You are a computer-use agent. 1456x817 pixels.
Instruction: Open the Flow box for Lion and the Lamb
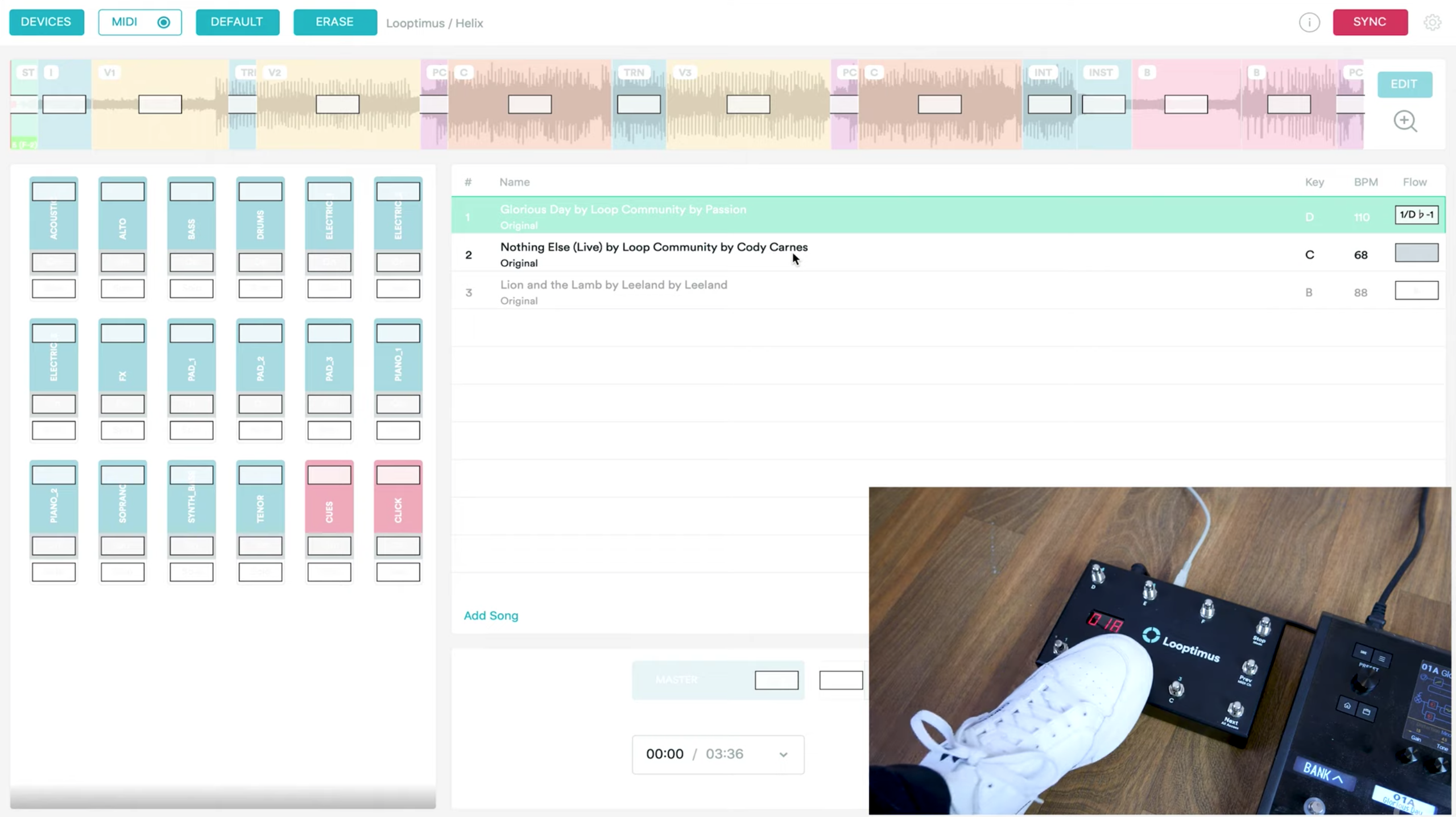coord(1416,291)
